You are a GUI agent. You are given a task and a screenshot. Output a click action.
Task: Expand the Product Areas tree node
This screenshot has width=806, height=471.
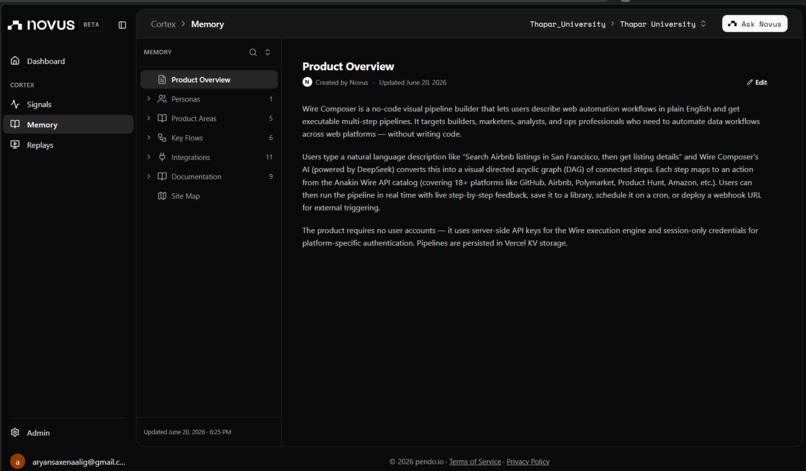pyautogui.click(x=149, y=118)
